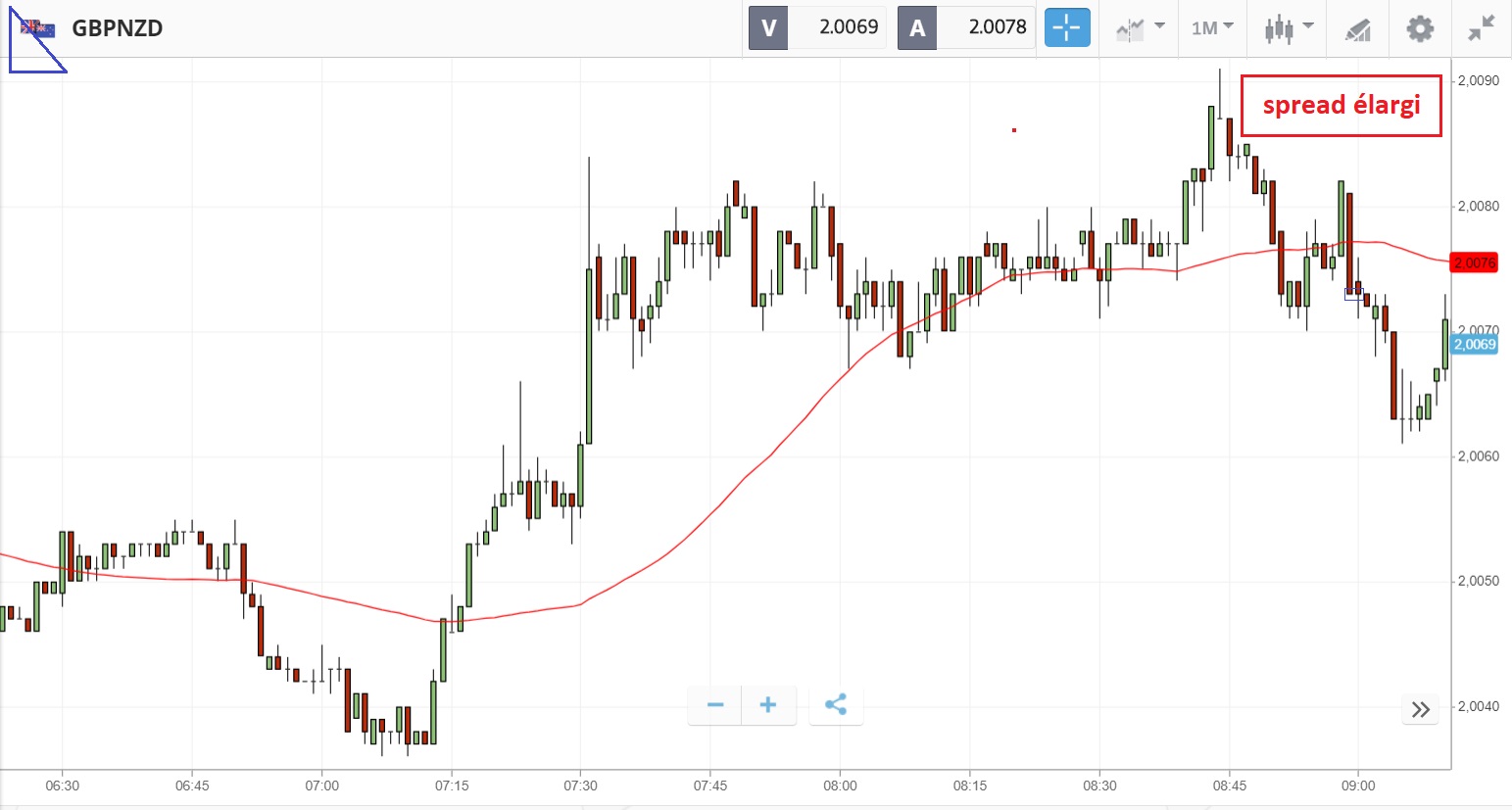The height and width of the screenshot is (810, 1512).
Task: Click the buy price value 2.0078
Action: coord(997,28)
